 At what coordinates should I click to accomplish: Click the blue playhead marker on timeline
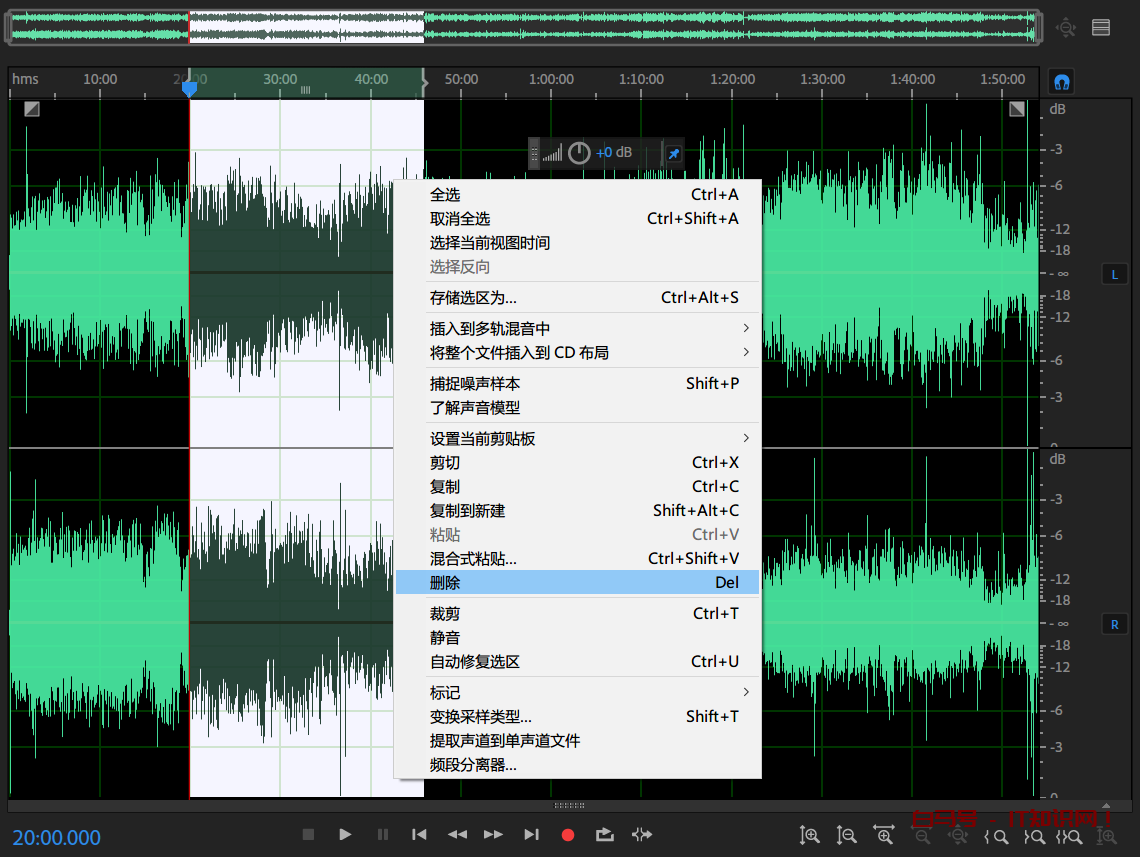(x=189, y=89)
